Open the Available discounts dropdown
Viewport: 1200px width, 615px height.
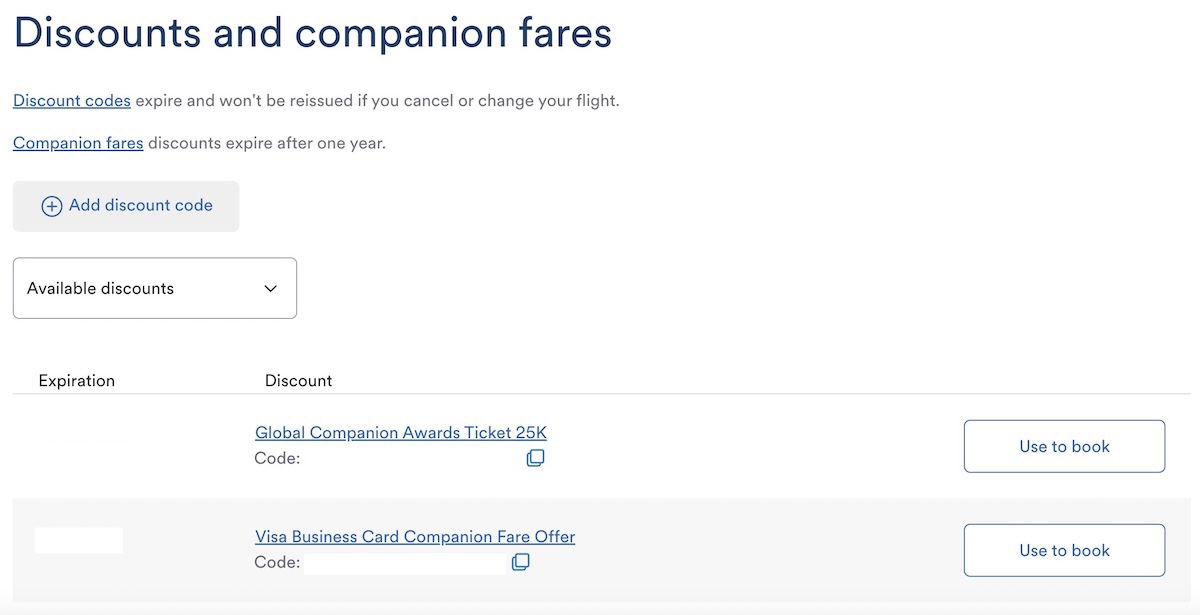click(154, 288)
